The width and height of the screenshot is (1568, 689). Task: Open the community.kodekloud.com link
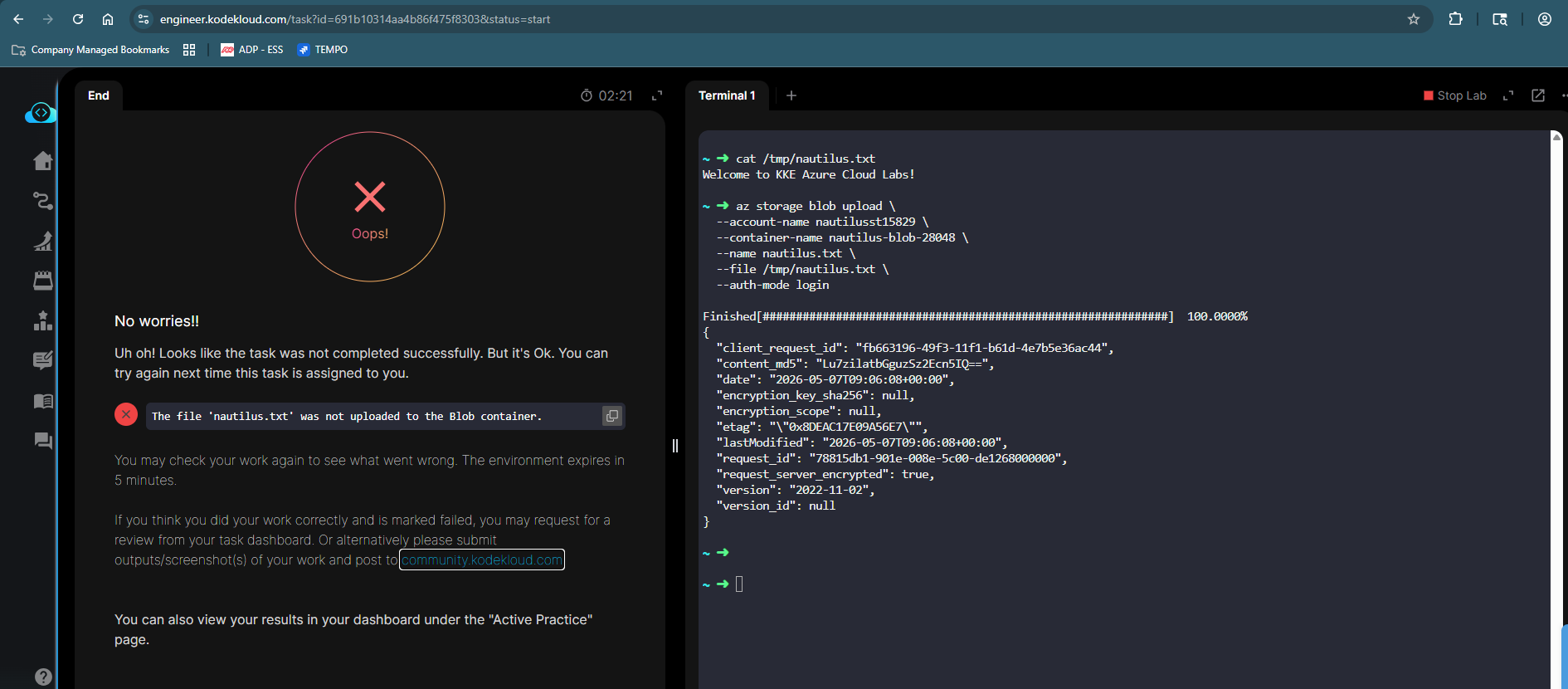pos(482,560)
